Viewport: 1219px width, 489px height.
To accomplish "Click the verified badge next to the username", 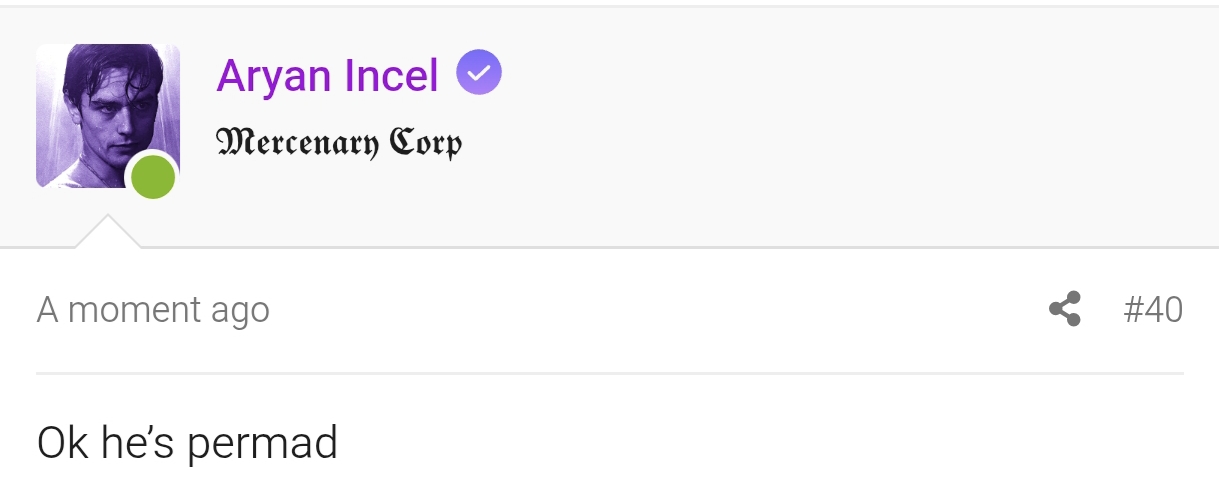I will point(478,74).
